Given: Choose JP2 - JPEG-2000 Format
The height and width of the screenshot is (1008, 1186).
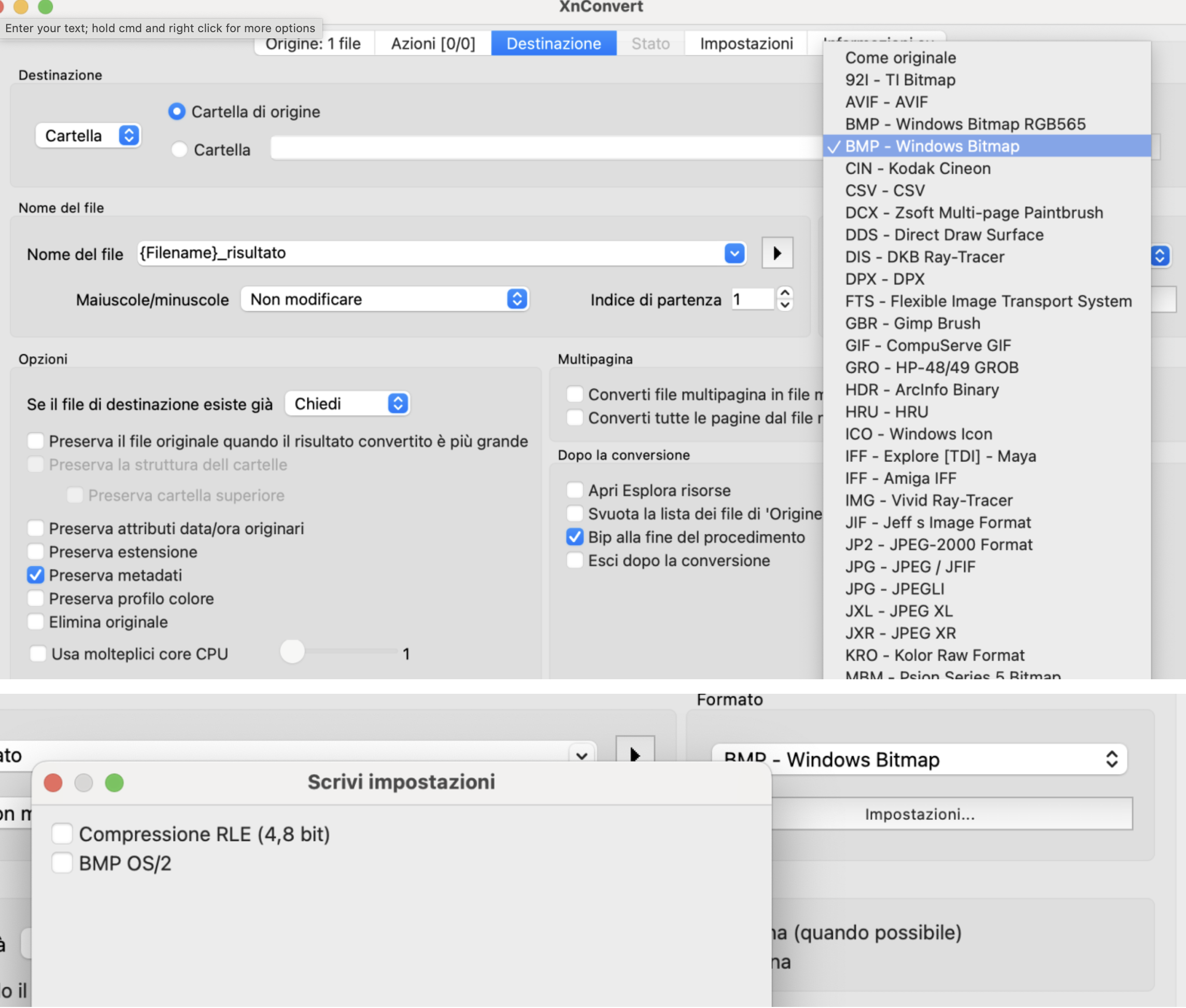Looking at the screenshot, I should point(986,544).
